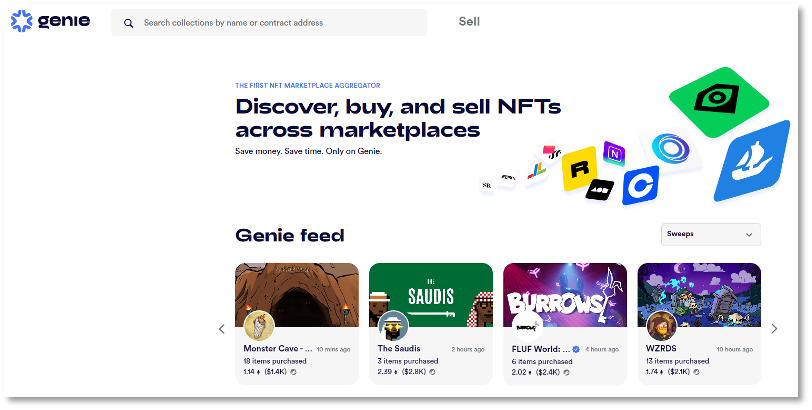Click the WZRDS collection avatar
Viewport: 812px width, 410px height.
pos(661,325)
